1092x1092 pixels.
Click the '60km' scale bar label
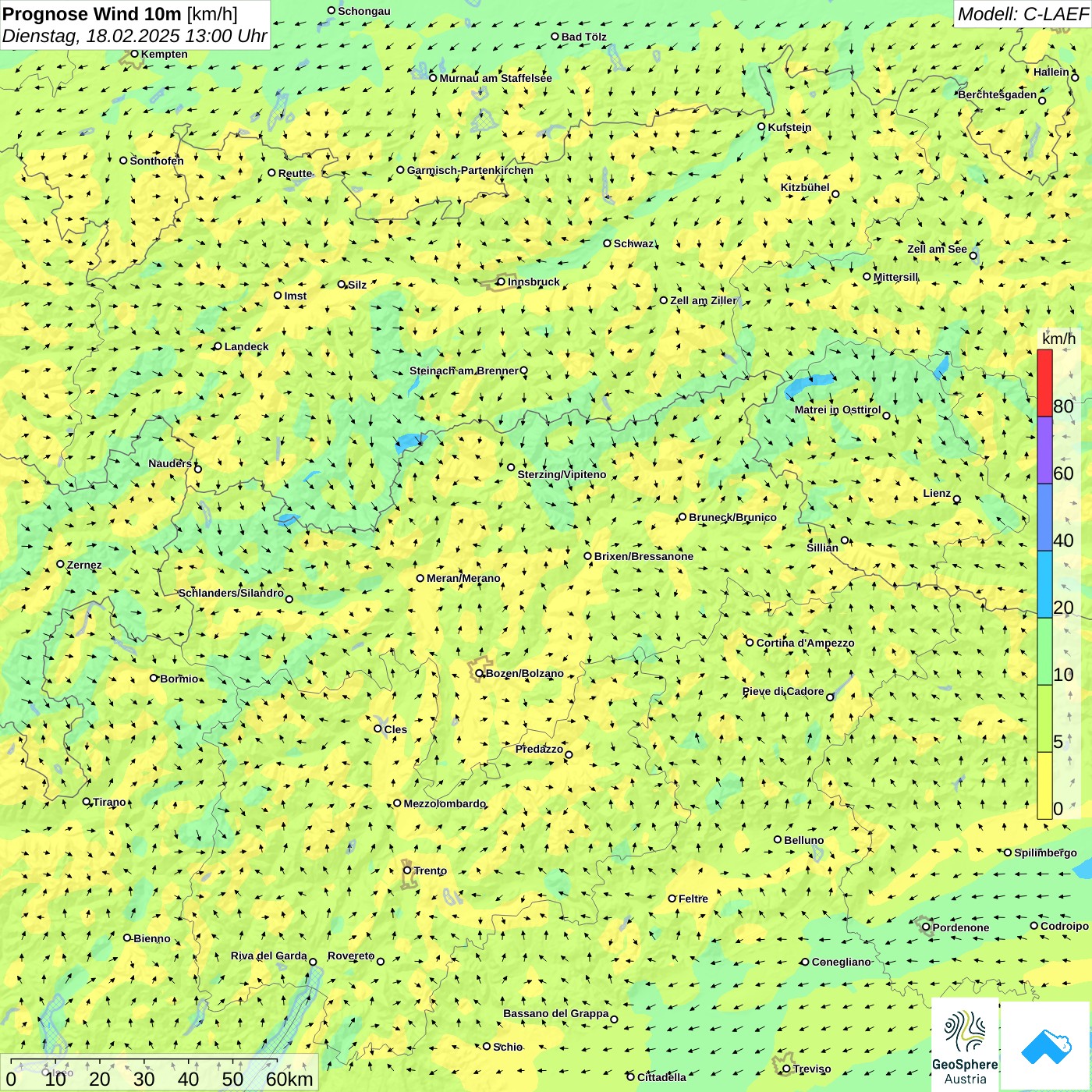coord(289,1079)
